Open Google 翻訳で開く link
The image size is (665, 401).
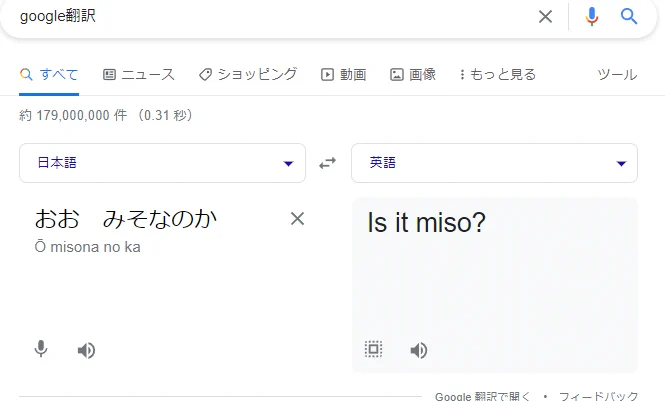pyautogui.click(x=483, y=396)
